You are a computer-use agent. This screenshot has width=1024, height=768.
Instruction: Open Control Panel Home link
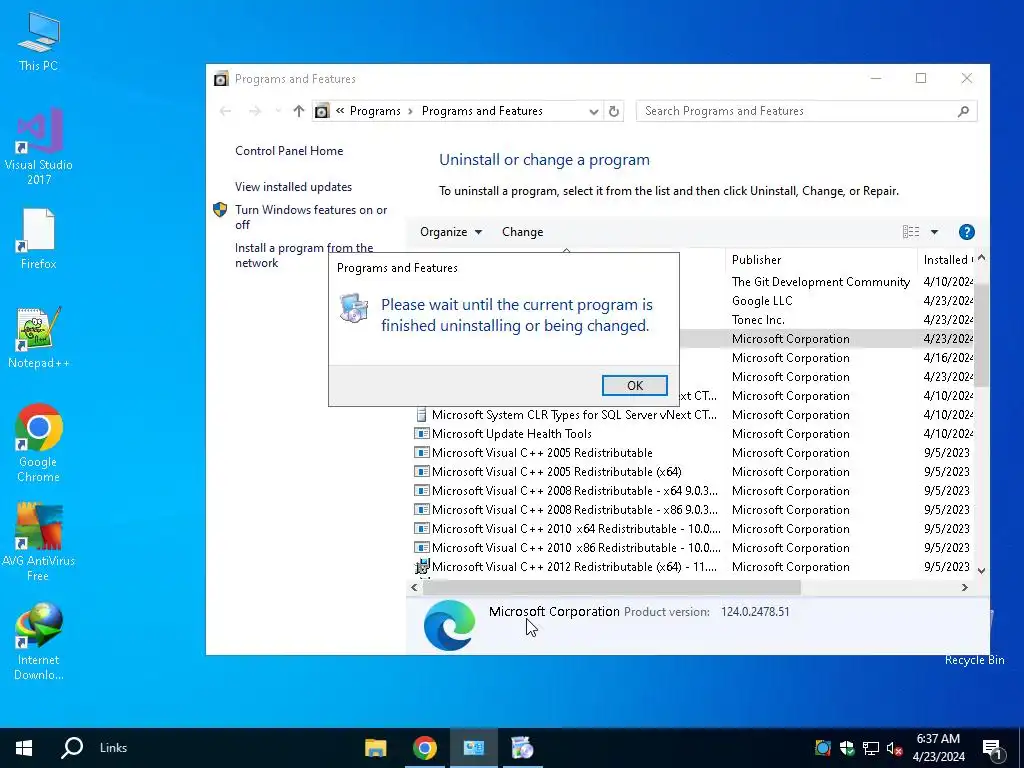289,151
